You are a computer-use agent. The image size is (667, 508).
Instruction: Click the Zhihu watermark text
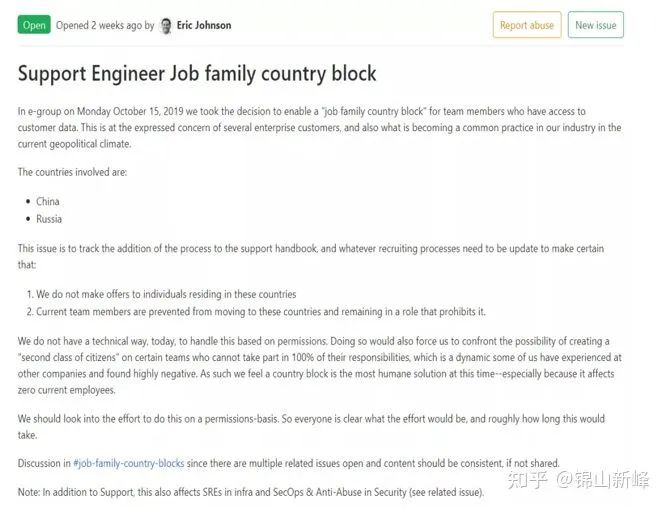(x=578, y=479)
